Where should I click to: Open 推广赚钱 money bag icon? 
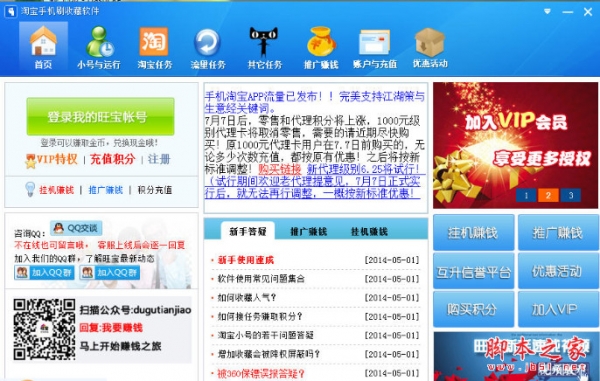point(321,47)
